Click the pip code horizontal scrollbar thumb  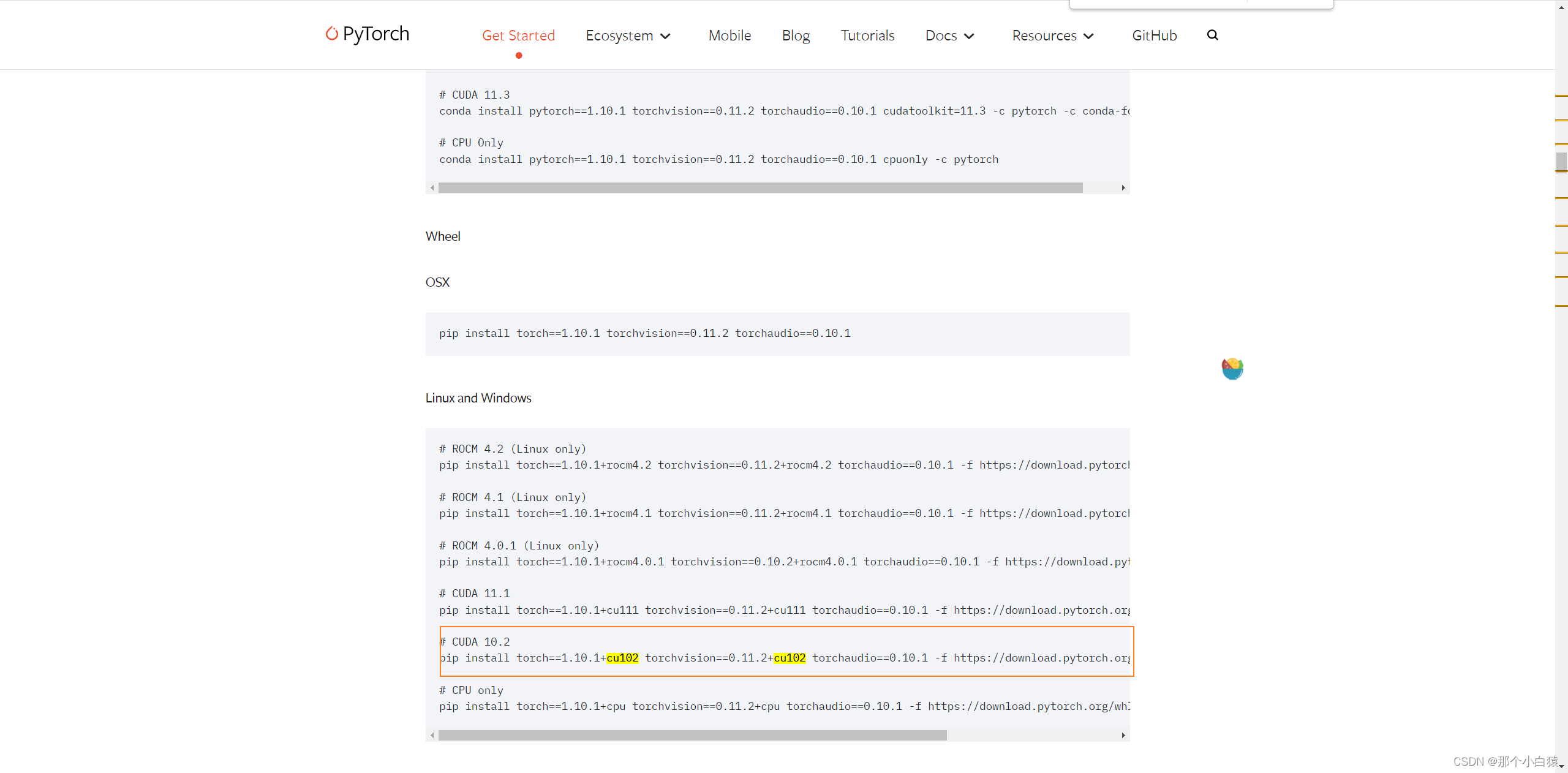692,735
